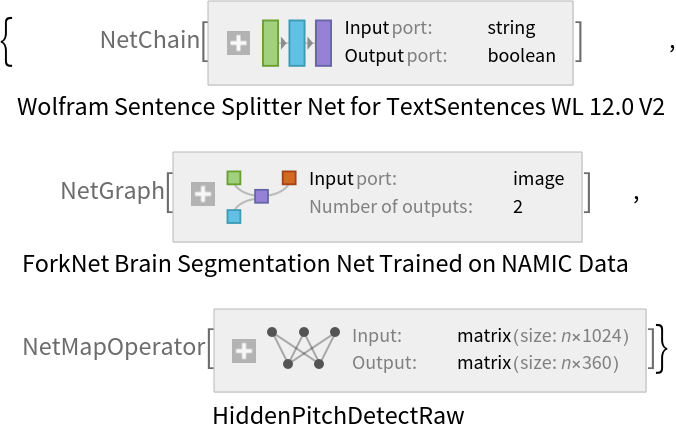The image size is (676, 428).
Task: Click the purple layer block in NetChain icon
Action: point(323,43)
